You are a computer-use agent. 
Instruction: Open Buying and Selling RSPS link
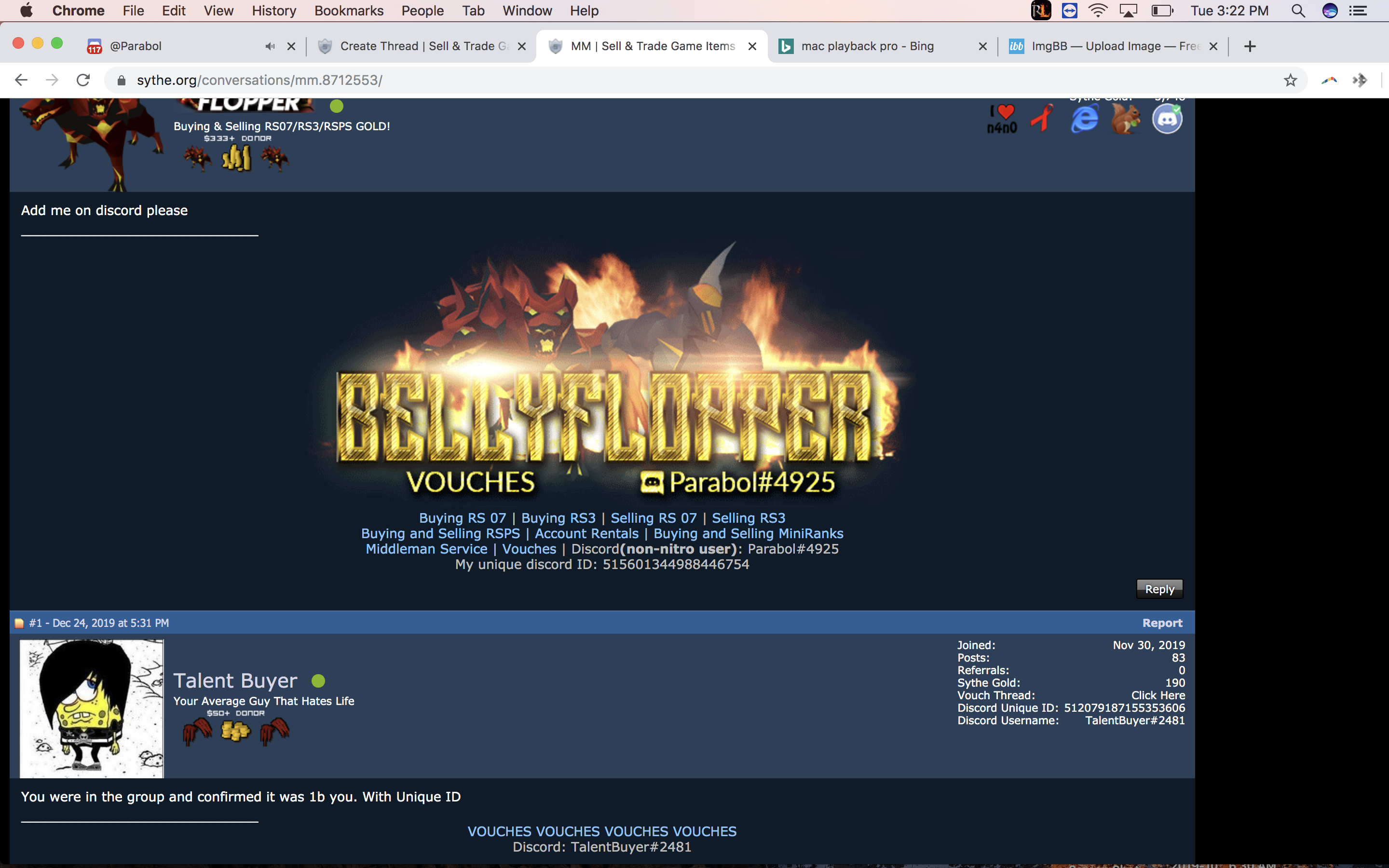click(x=440, y=533)
